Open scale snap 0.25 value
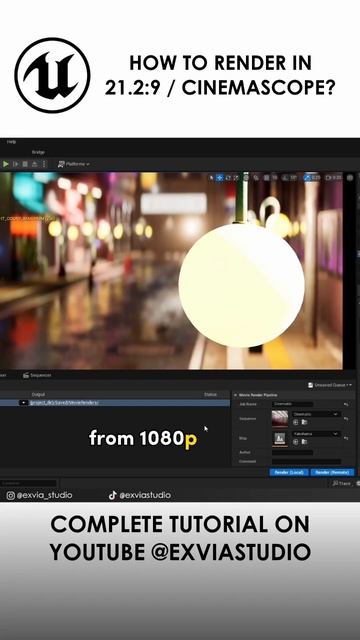This screenshot has height=640, width=360. click(x=316, y=178)
